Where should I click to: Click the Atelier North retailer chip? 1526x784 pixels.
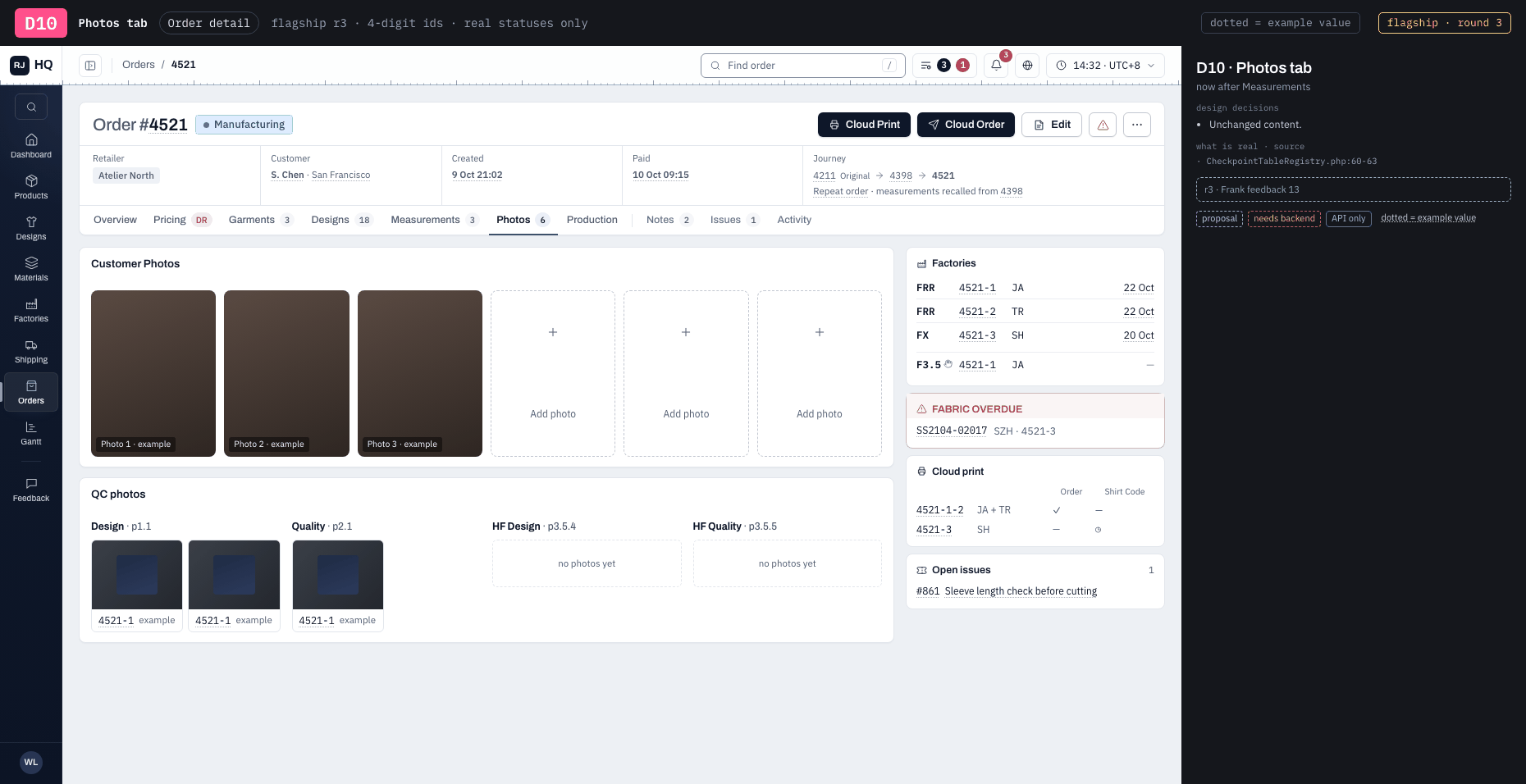pos(126,175)
